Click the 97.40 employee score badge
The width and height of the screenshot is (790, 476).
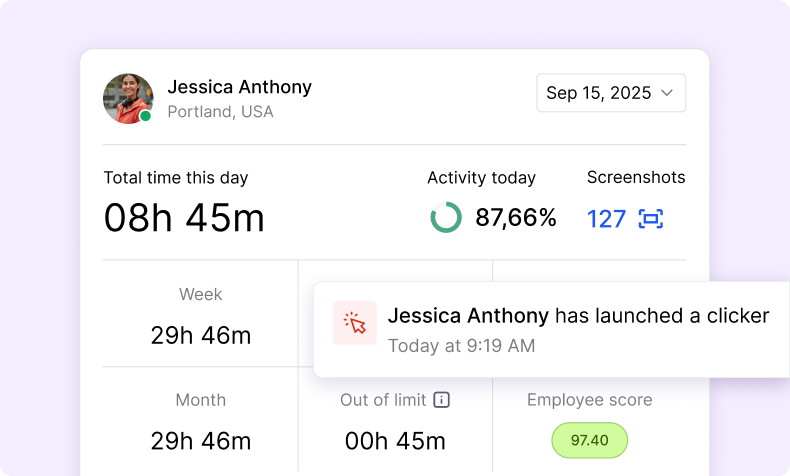[x=589, y=440]
